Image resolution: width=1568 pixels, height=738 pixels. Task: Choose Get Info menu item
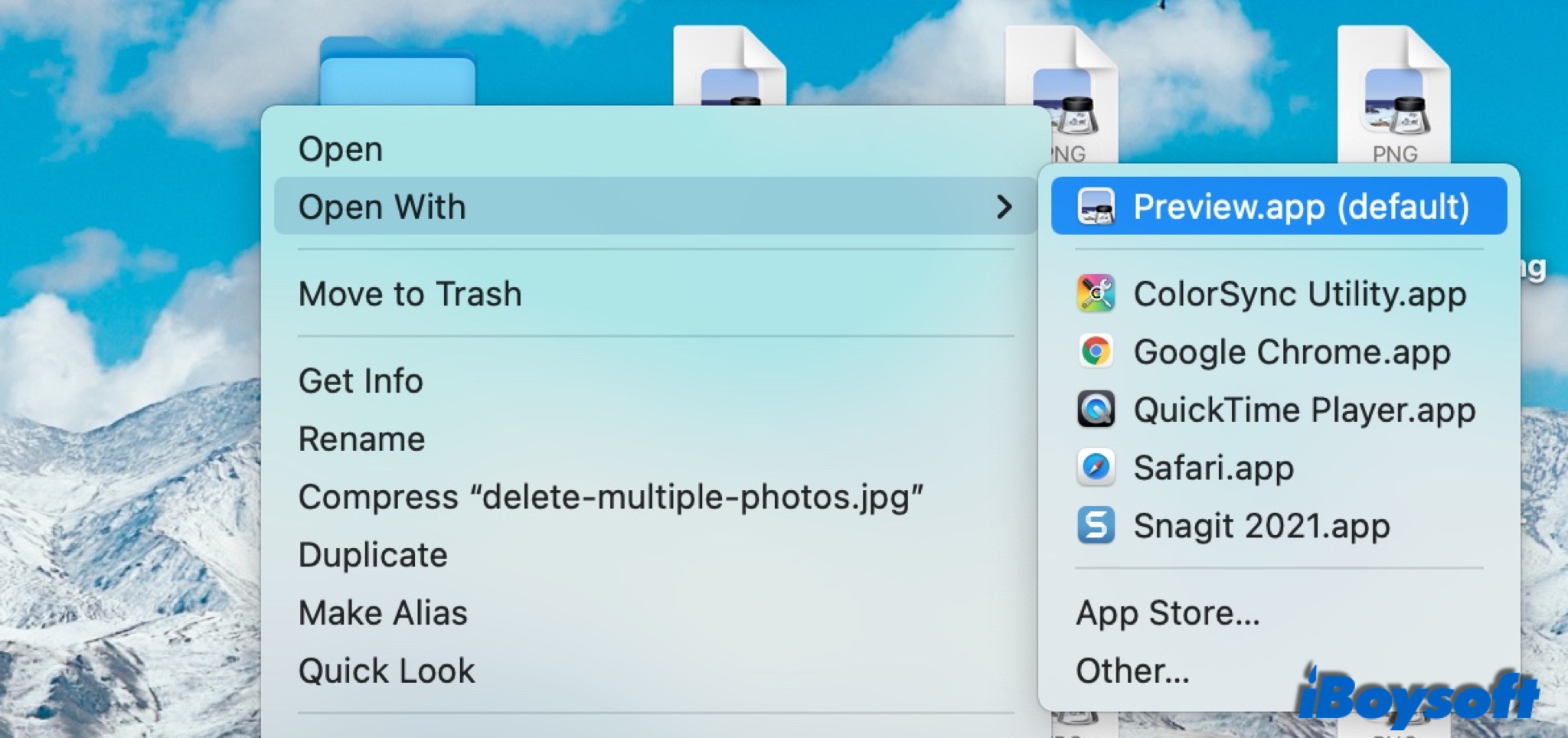coord(361,381)
